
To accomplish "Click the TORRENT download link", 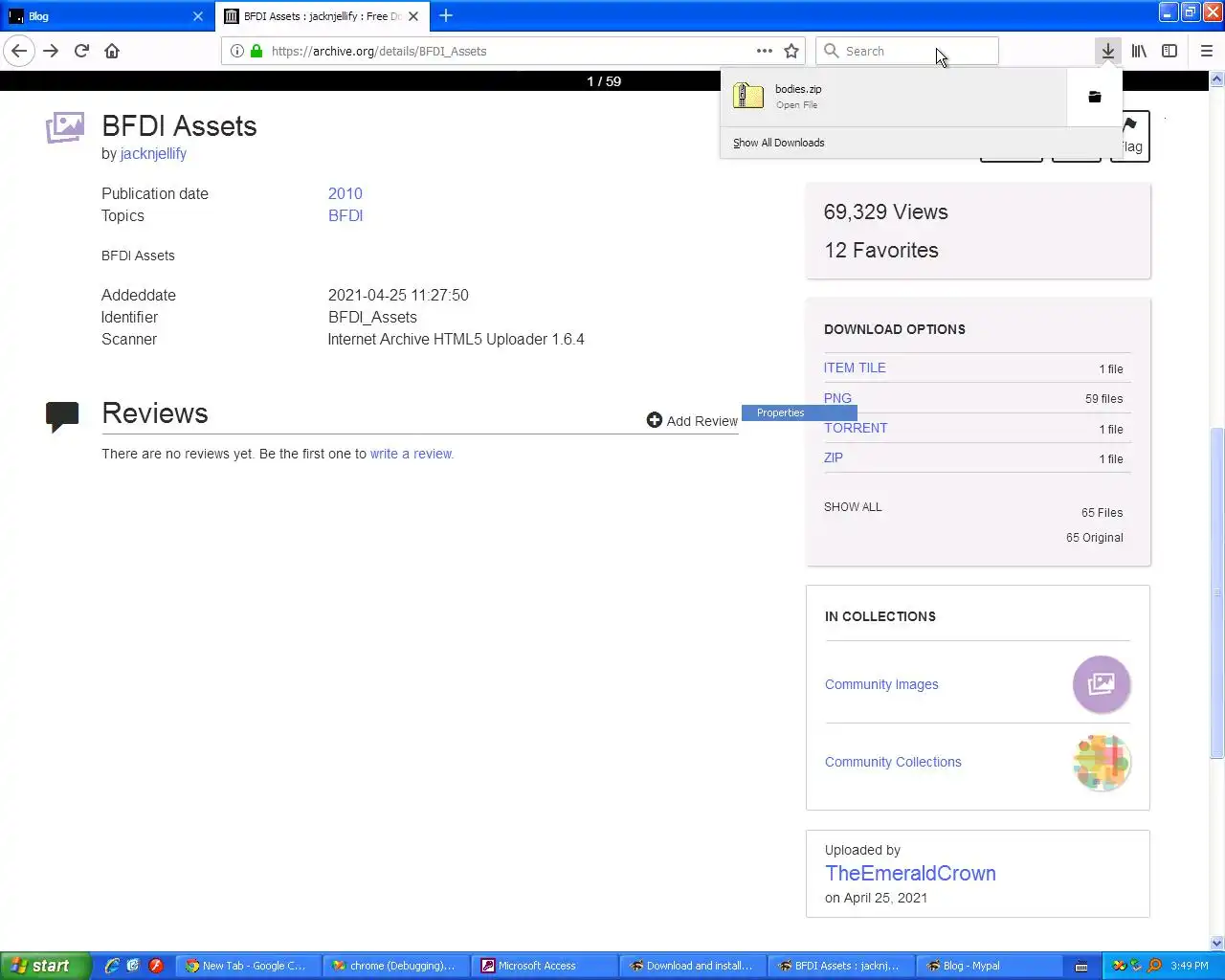I will [x=856, y=428].
